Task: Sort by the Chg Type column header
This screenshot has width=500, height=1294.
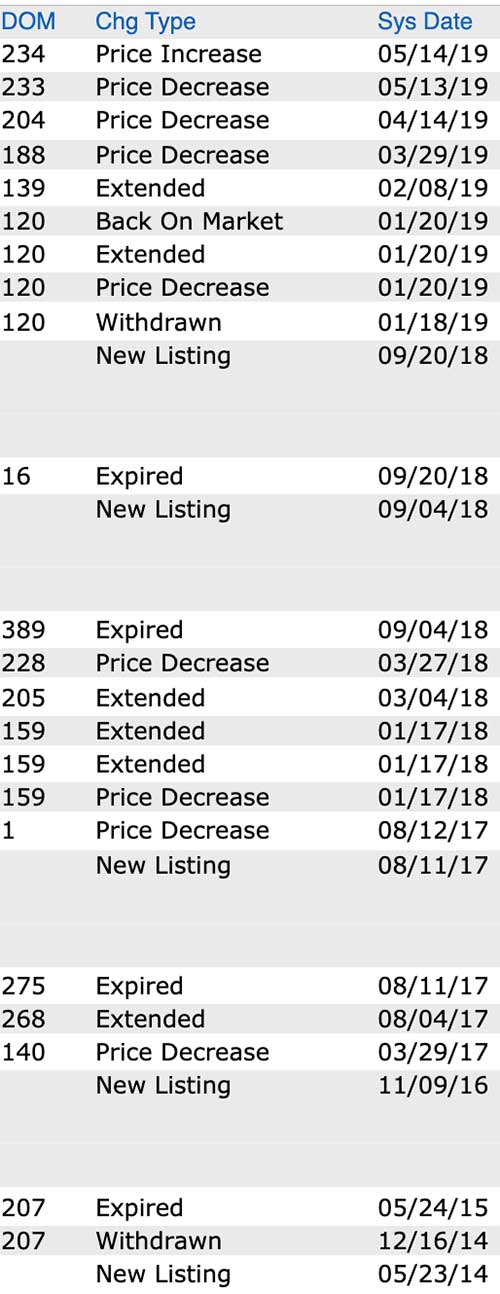Action: pos(146,22)
